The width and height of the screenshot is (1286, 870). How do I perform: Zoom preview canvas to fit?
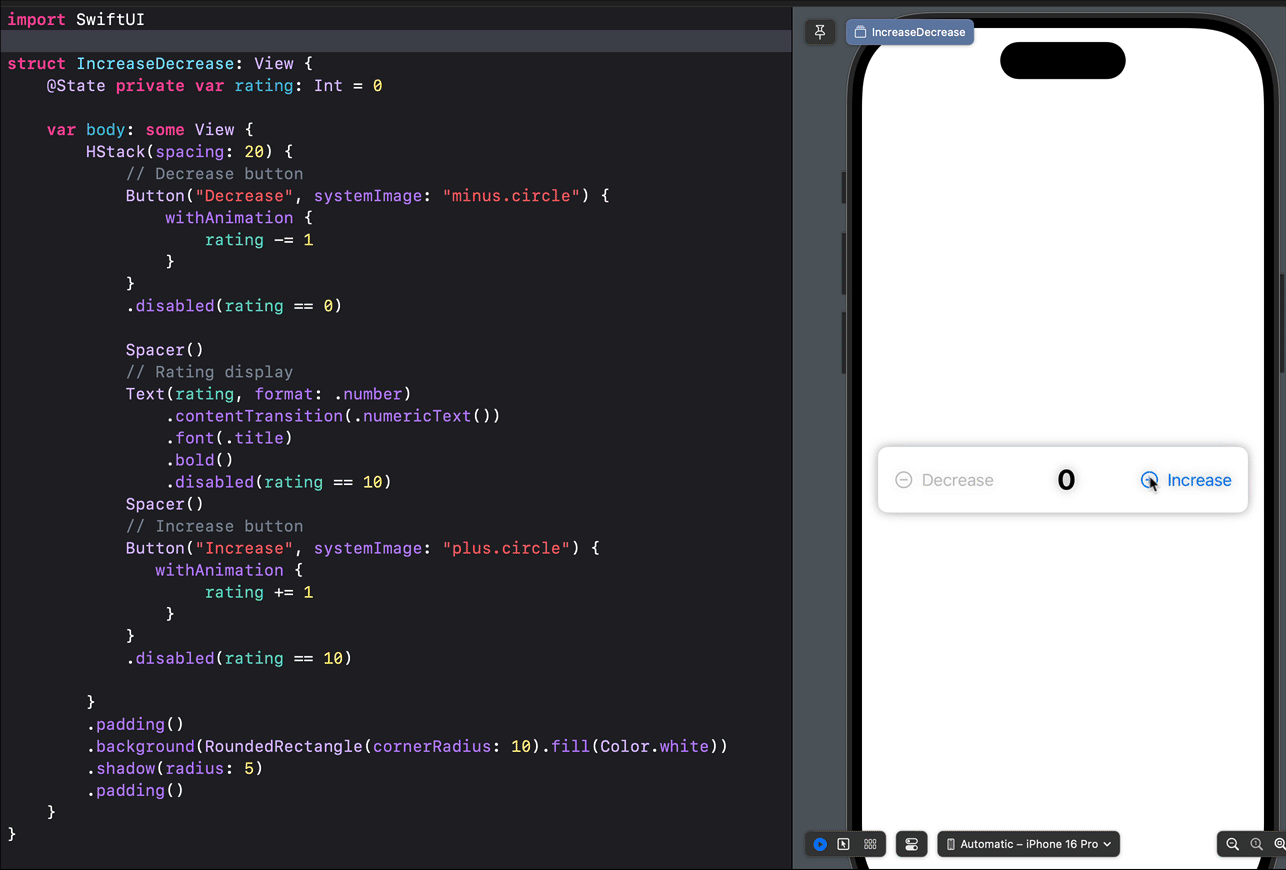click(x=1279, y=844)
